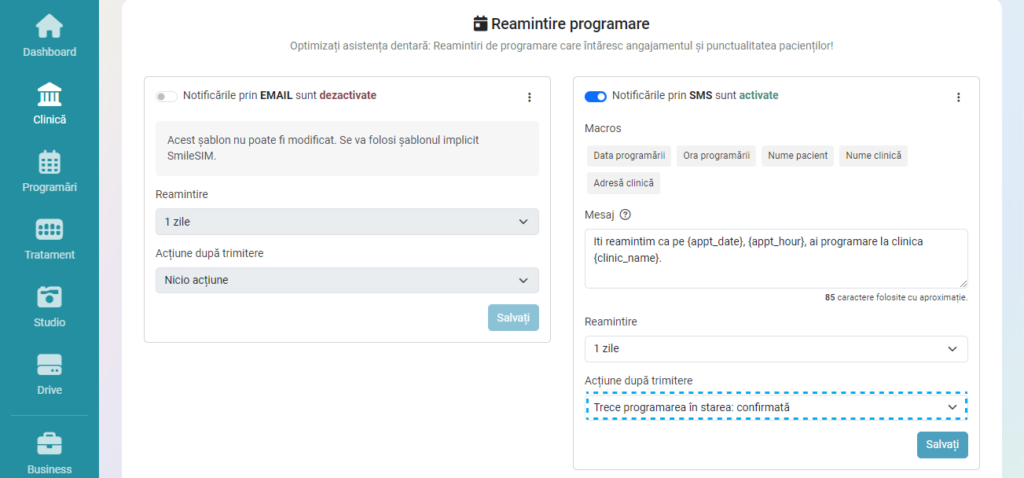Click Salvați in the SMS panel

tap(942, 445)
